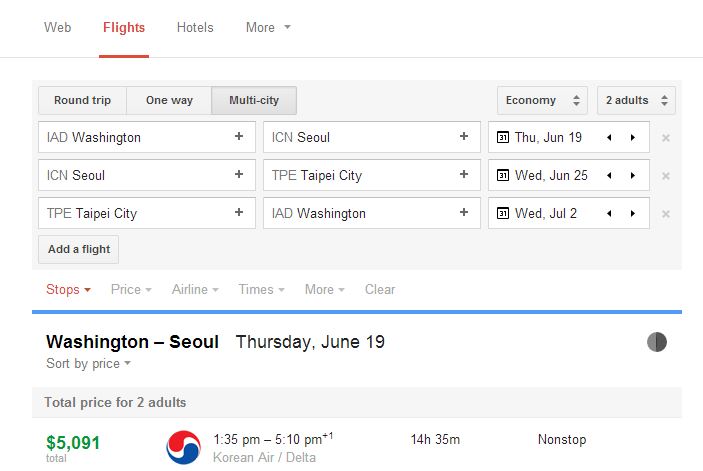The height and width of the screenshot is (471, 703).
Task: Click the plus icon beside IAD Washington origin
Action: pos(239,136)
